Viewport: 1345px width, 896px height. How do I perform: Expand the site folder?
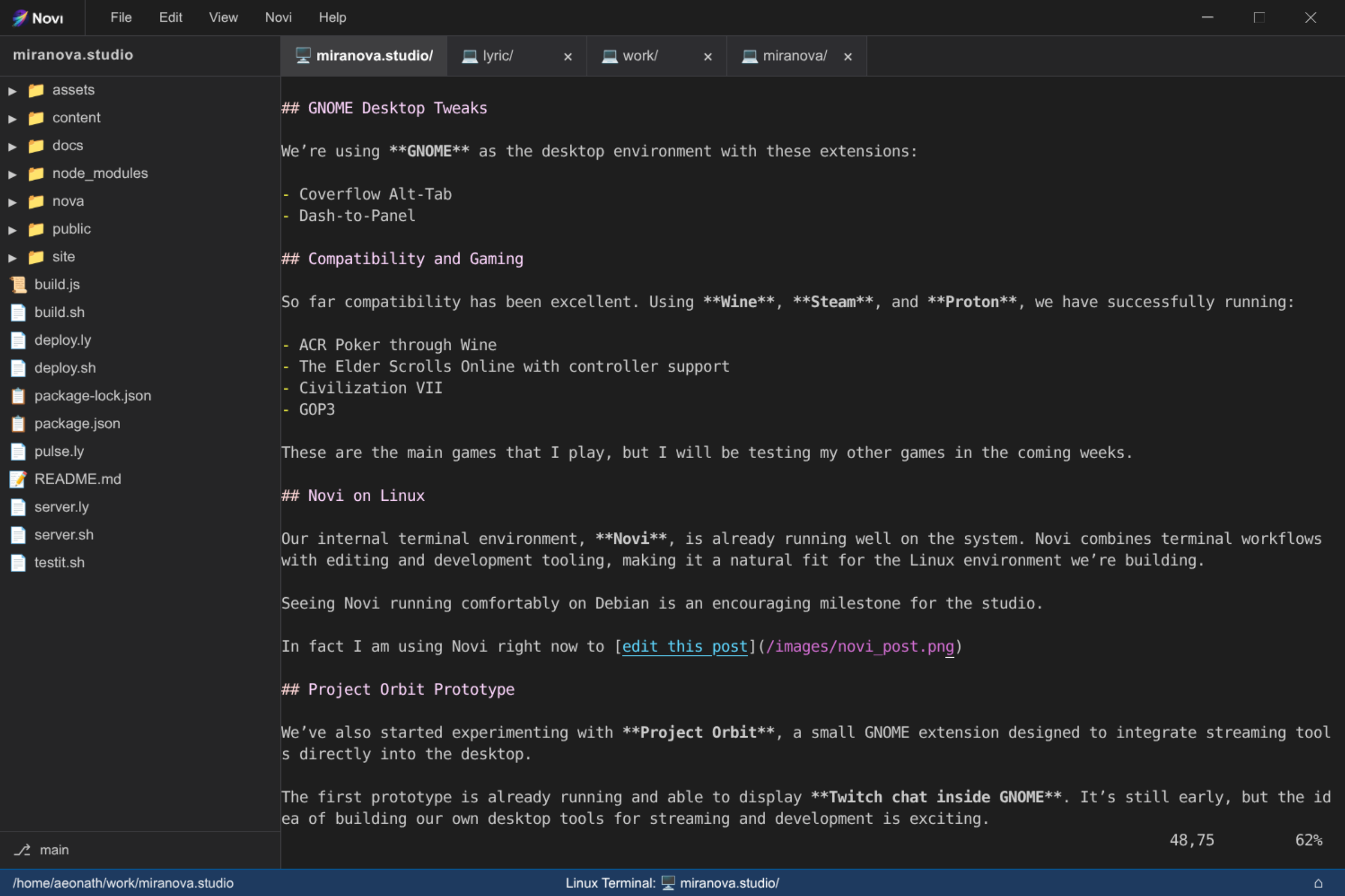click(12, 257)
